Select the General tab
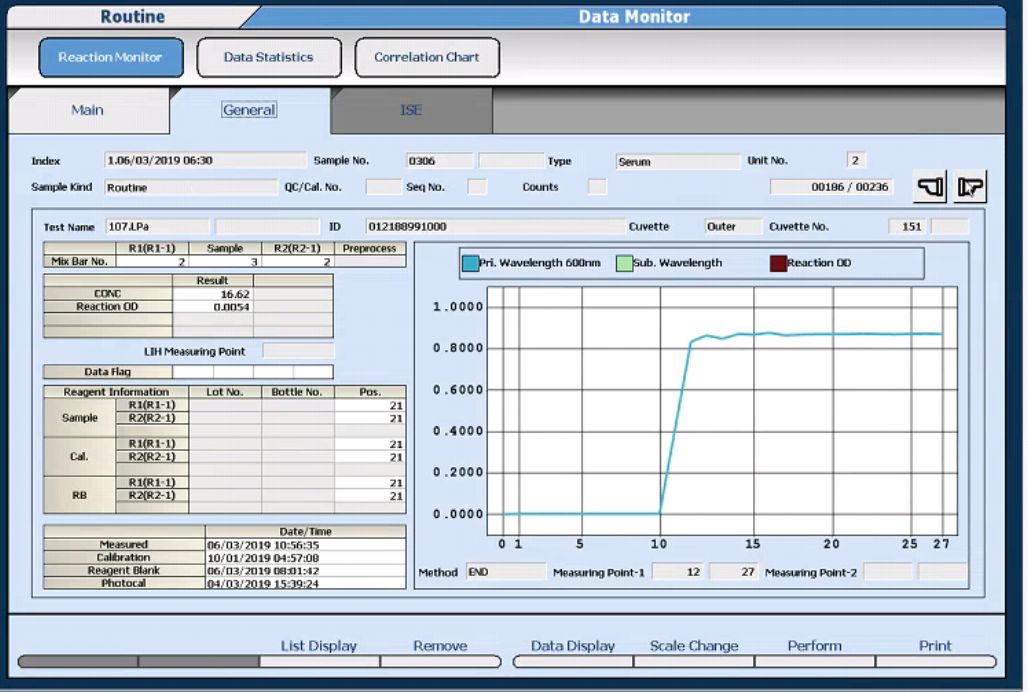 point(249,110)
